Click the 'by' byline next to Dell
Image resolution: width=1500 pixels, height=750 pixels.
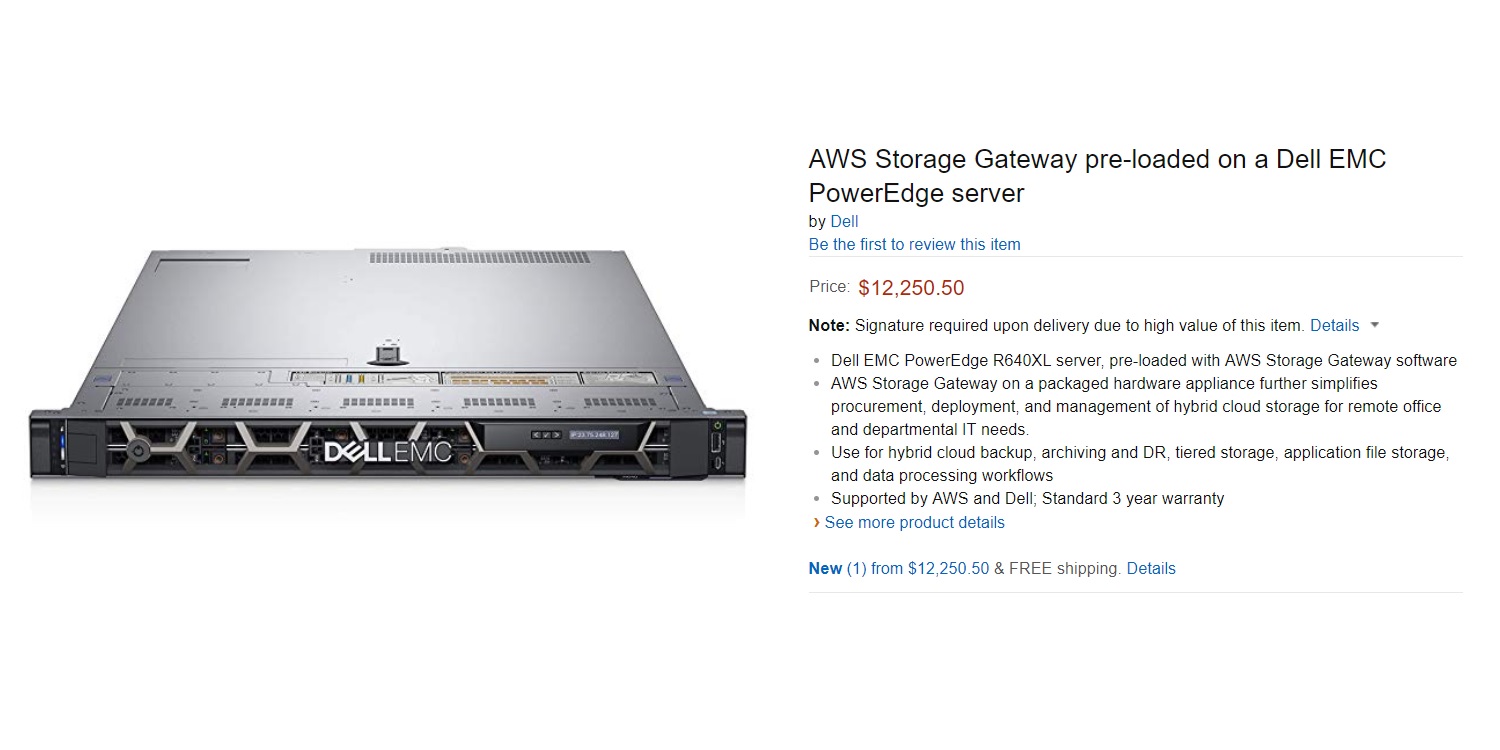point(818,221)
